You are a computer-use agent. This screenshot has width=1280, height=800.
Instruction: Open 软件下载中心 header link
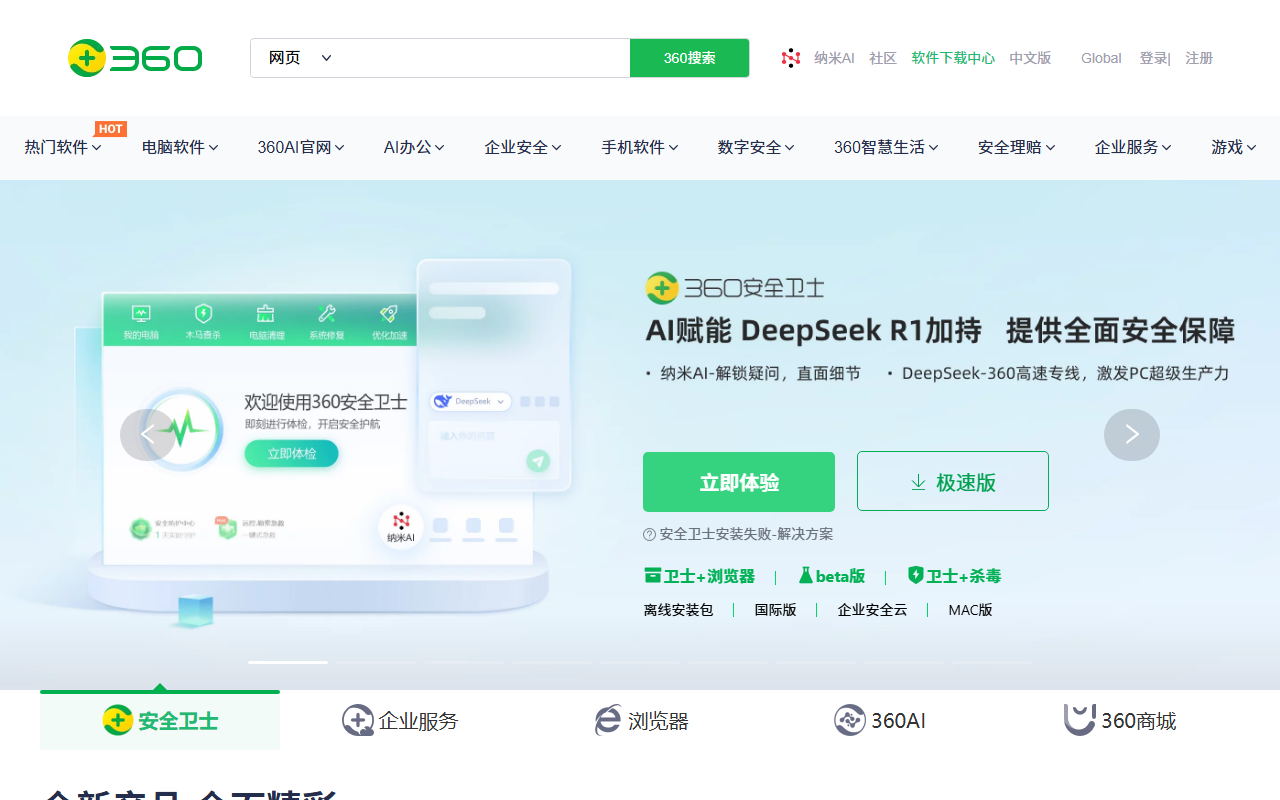[953, 58]
